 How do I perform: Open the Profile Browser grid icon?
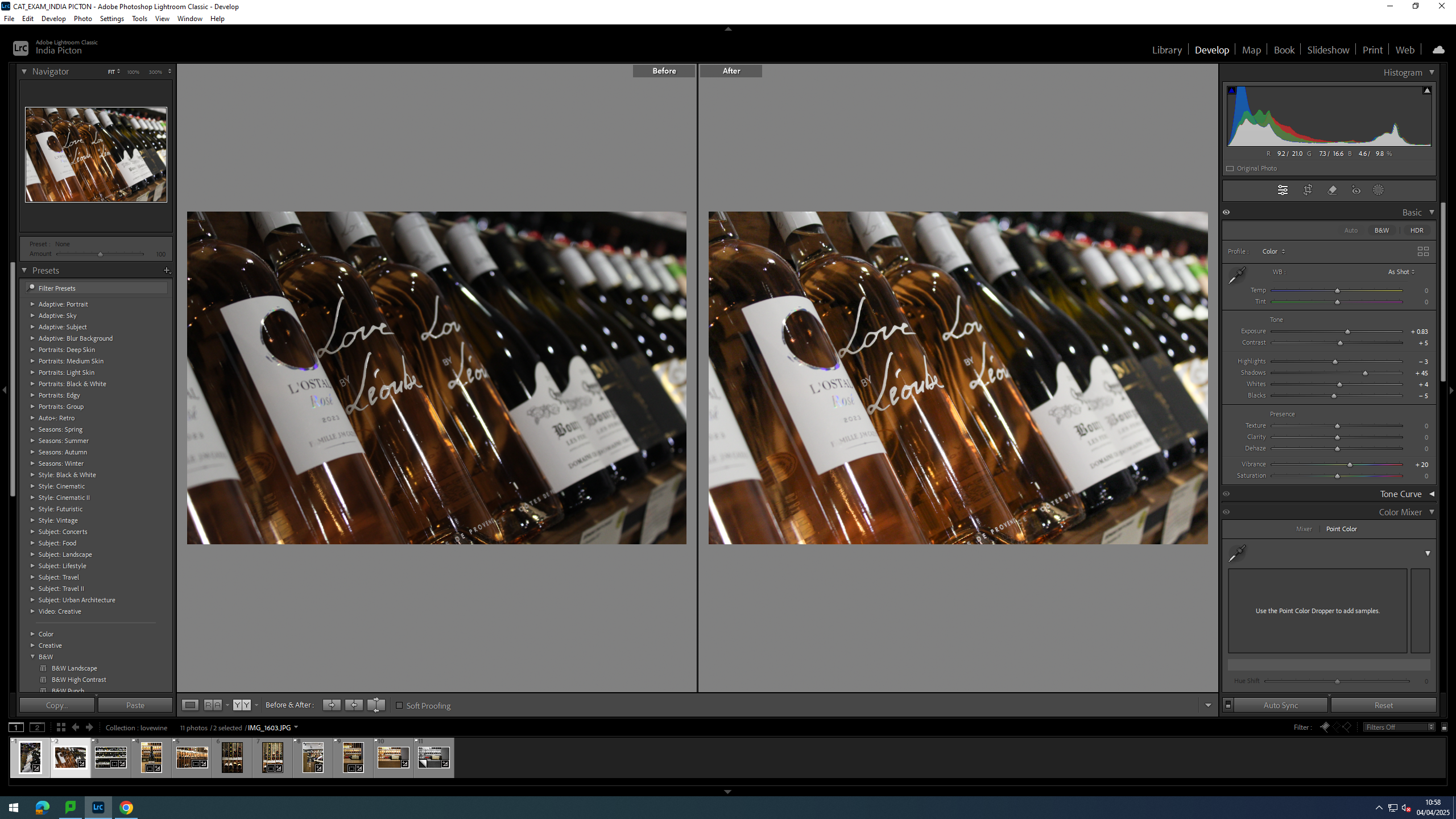(1423, 251)
